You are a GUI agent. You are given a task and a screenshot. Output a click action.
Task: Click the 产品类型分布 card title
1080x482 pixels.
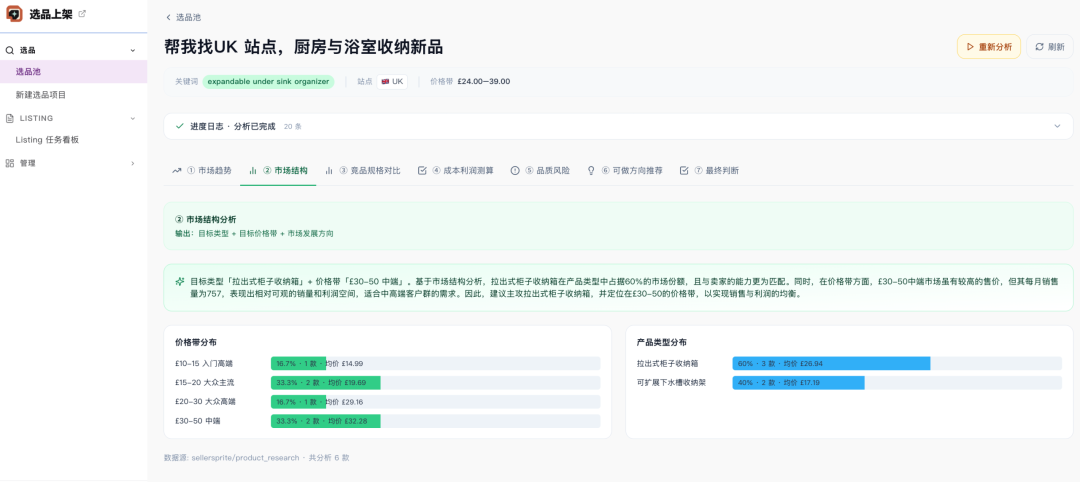tap(662, 342)
